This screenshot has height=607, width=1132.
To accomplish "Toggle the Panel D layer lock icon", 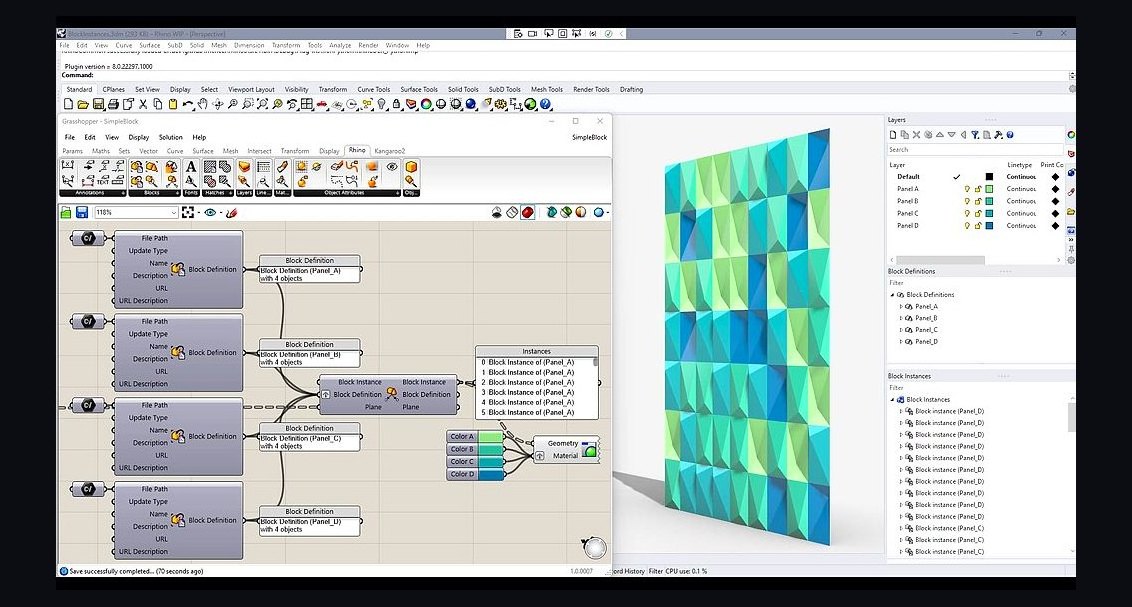I will click(978, 226).
